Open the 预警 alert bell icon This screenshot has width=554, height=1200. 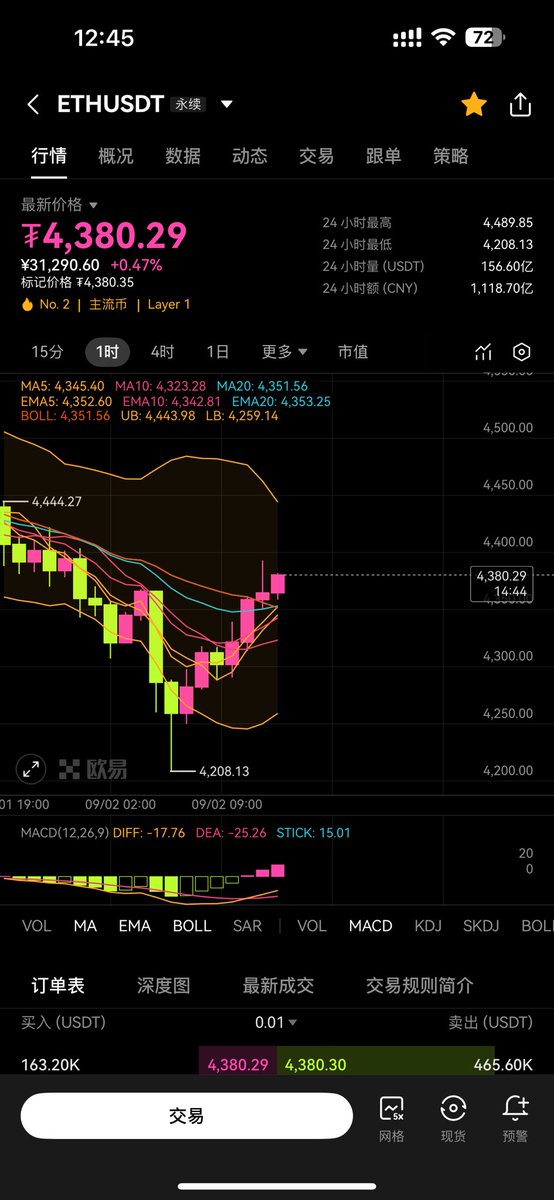pos(515,1117)
